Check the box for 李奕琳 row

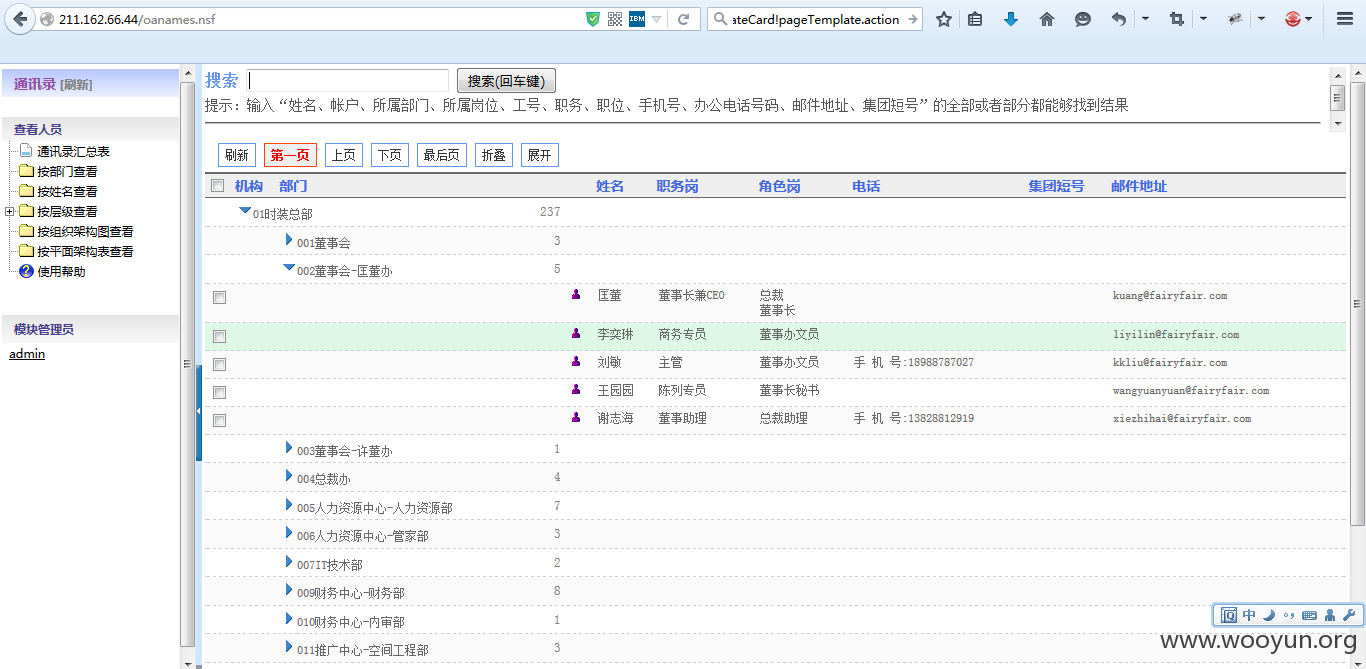point(220,336)
